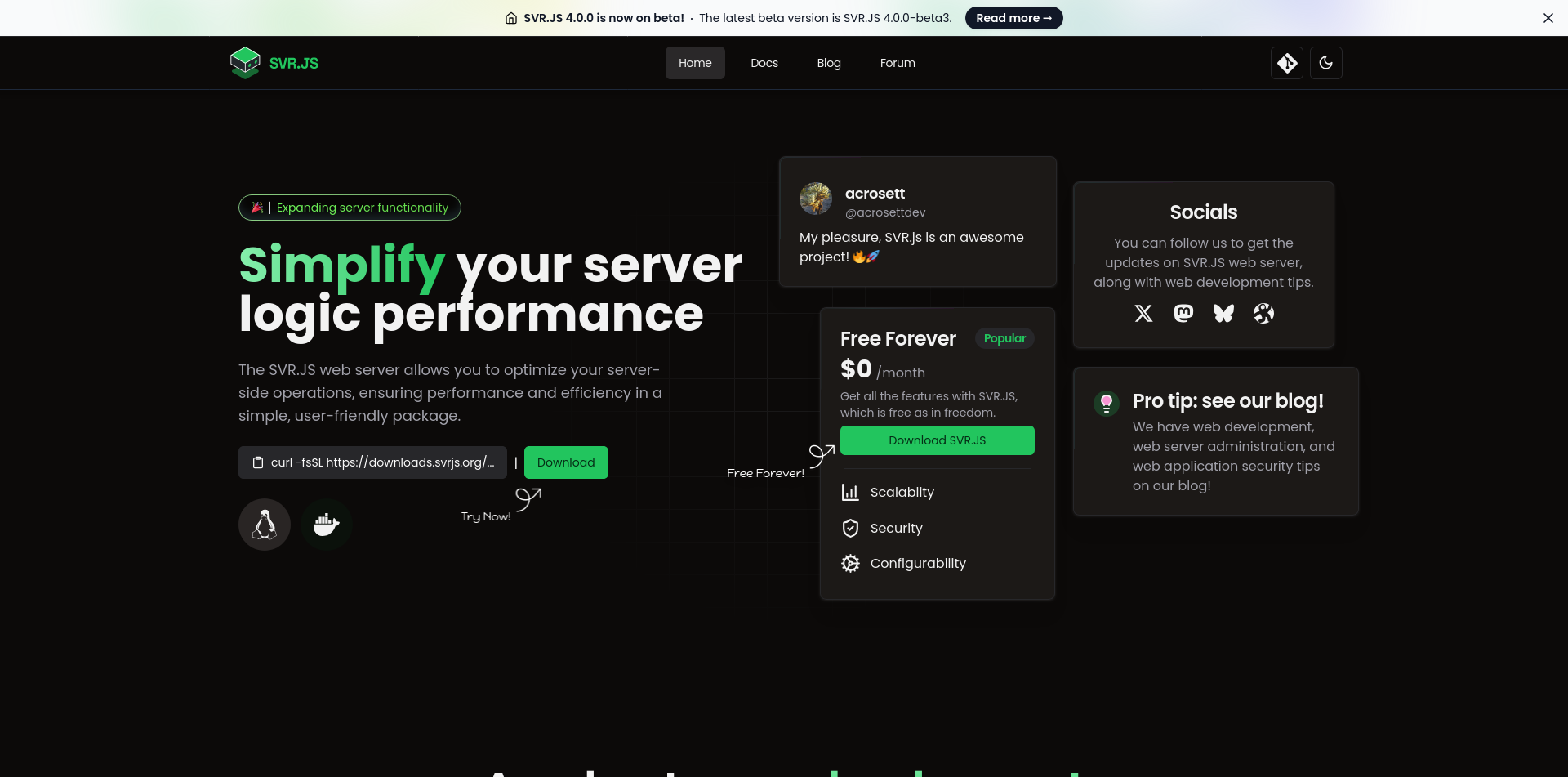The width and height of the screenshot is (1568, 777).
Task: Click the Socials heading
Action: (x=1204, y=212)
